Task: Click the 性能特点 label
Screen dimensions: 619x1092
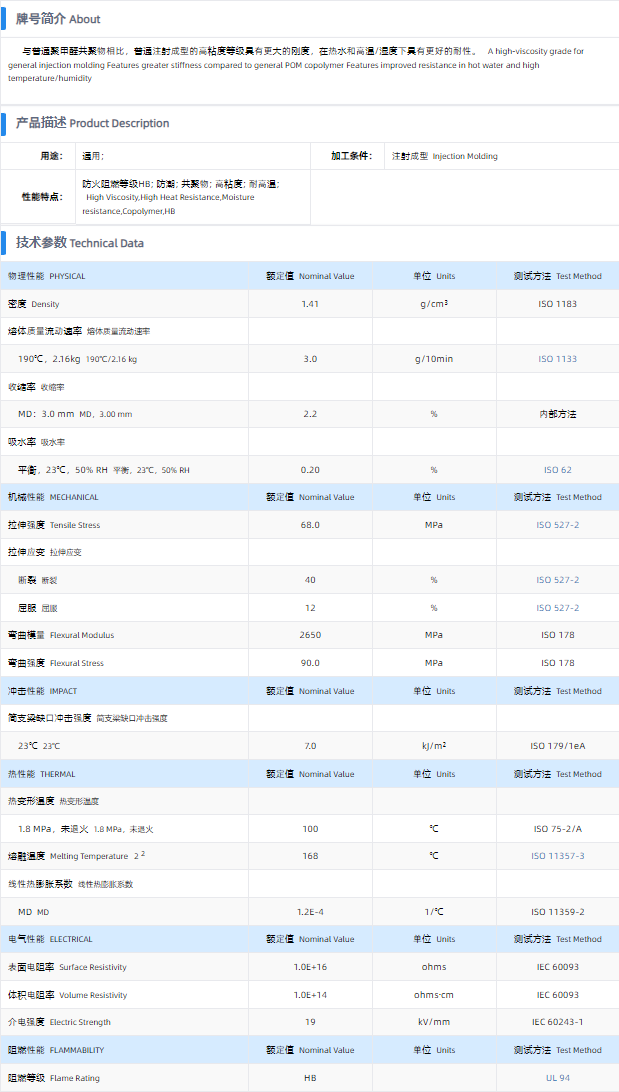Action: pos(42,197)
